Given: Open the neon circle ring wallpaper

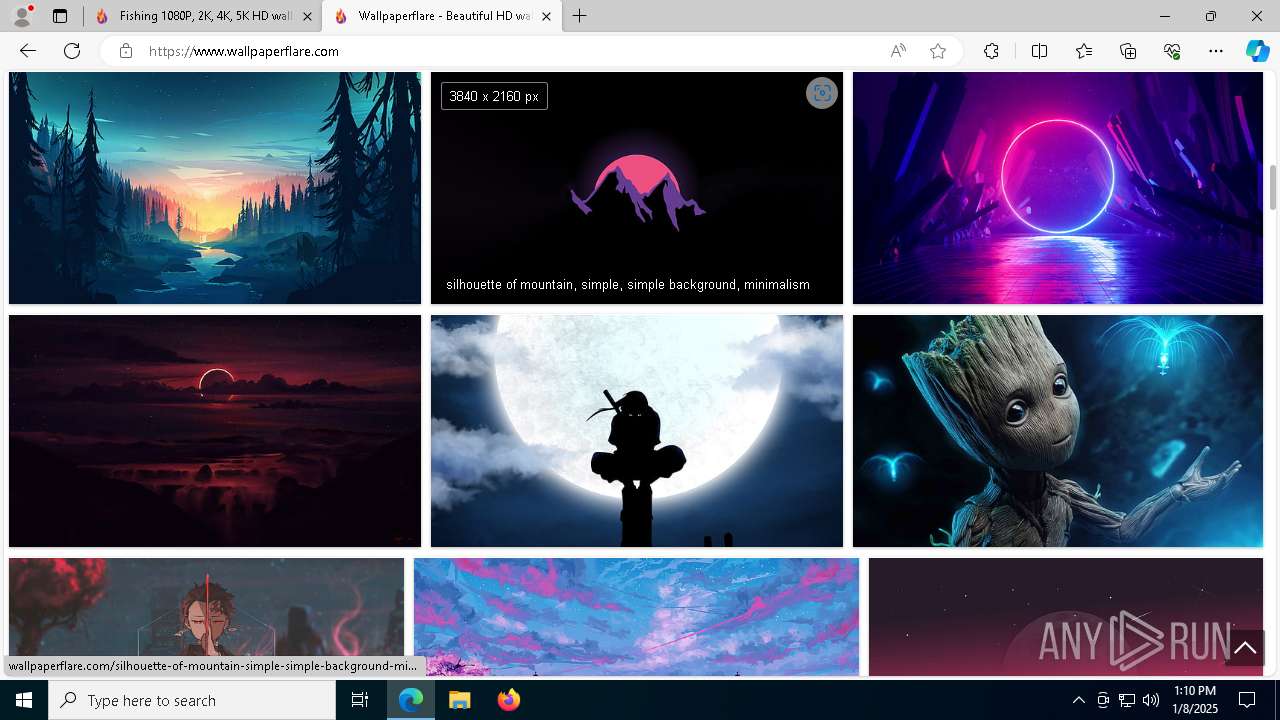Looking at the screenshot, I should 1058,188.
